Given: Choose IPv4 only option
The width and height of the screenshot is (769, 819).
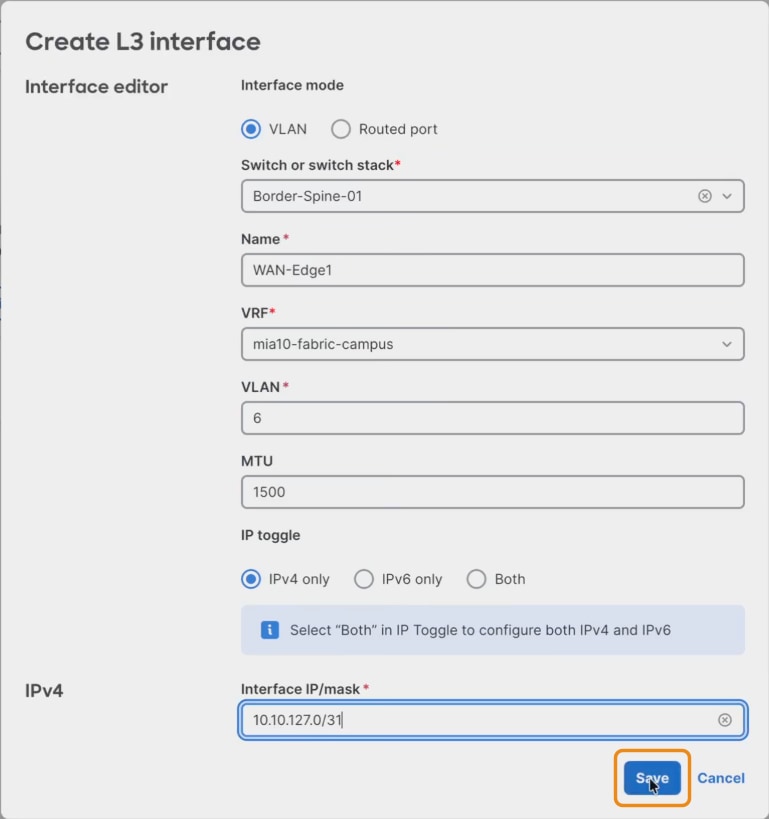Looking at the screenshot, I should point(251,579).
